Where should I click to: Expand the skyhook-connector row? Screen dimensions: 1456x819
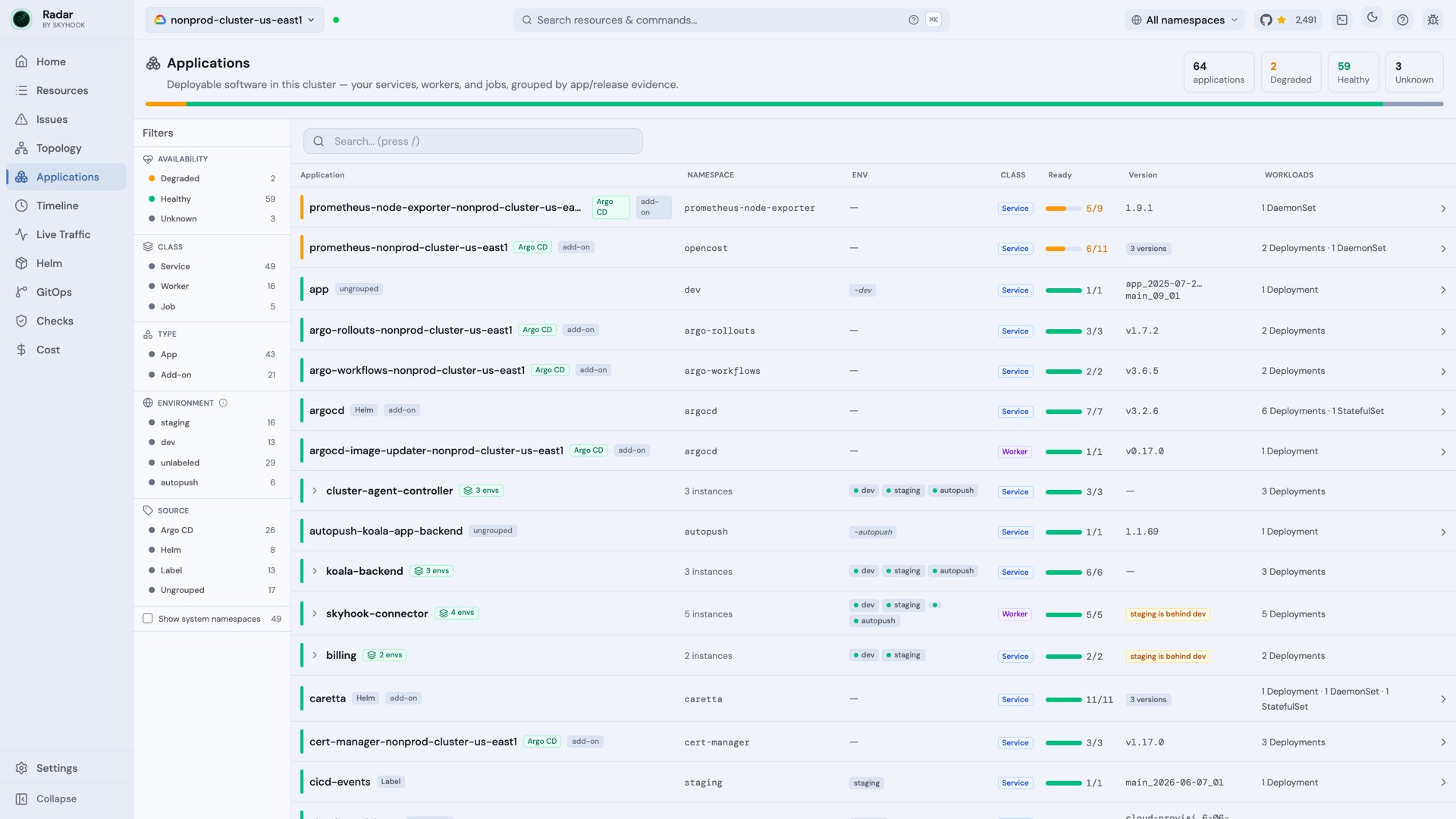[315, 613]
